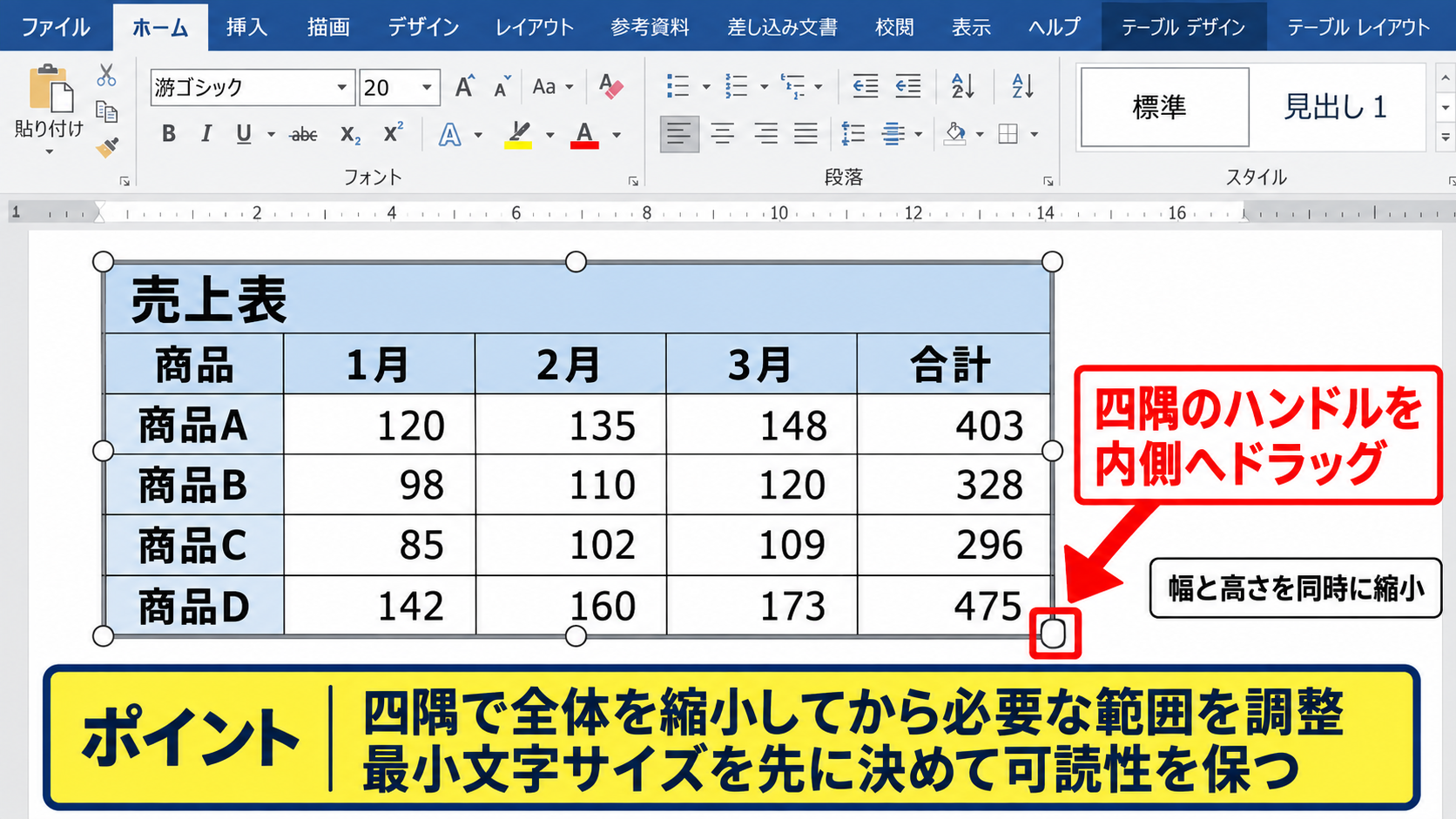
Task: Apply superscript formatting
Action: click(x=393, y=133)
